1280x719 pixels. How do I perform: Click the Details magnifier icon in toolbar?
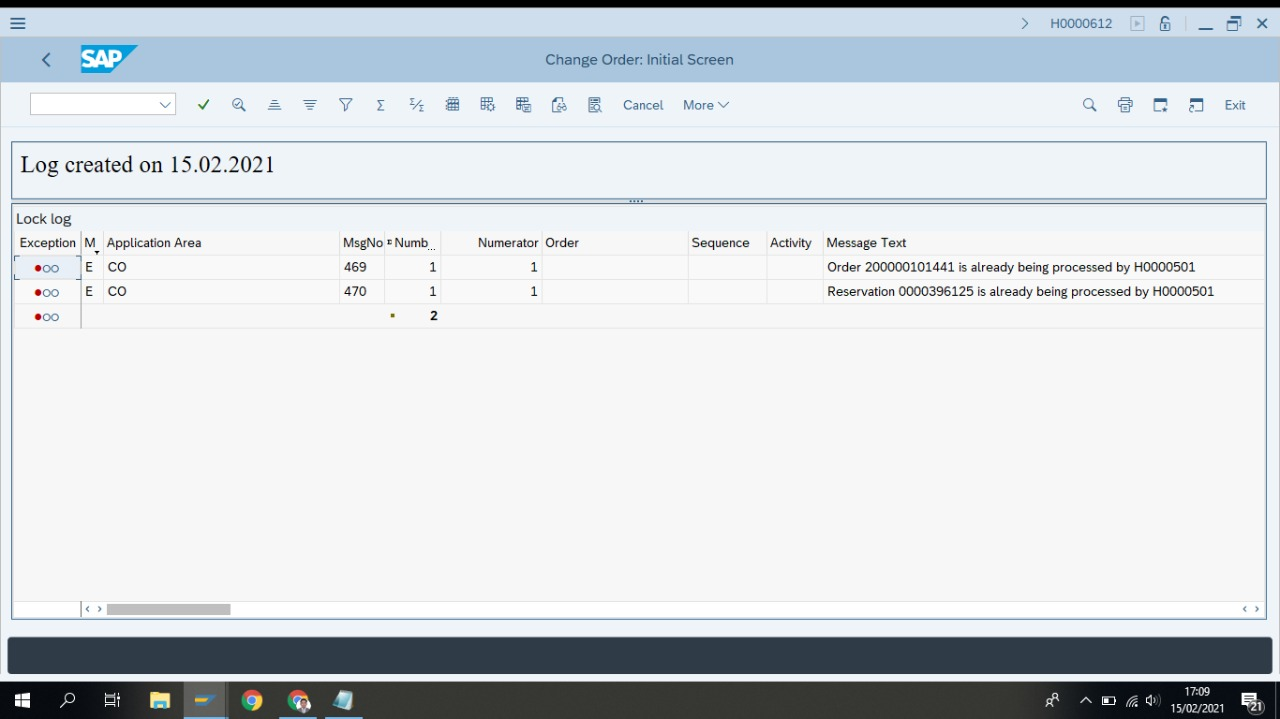pos(239,105)
